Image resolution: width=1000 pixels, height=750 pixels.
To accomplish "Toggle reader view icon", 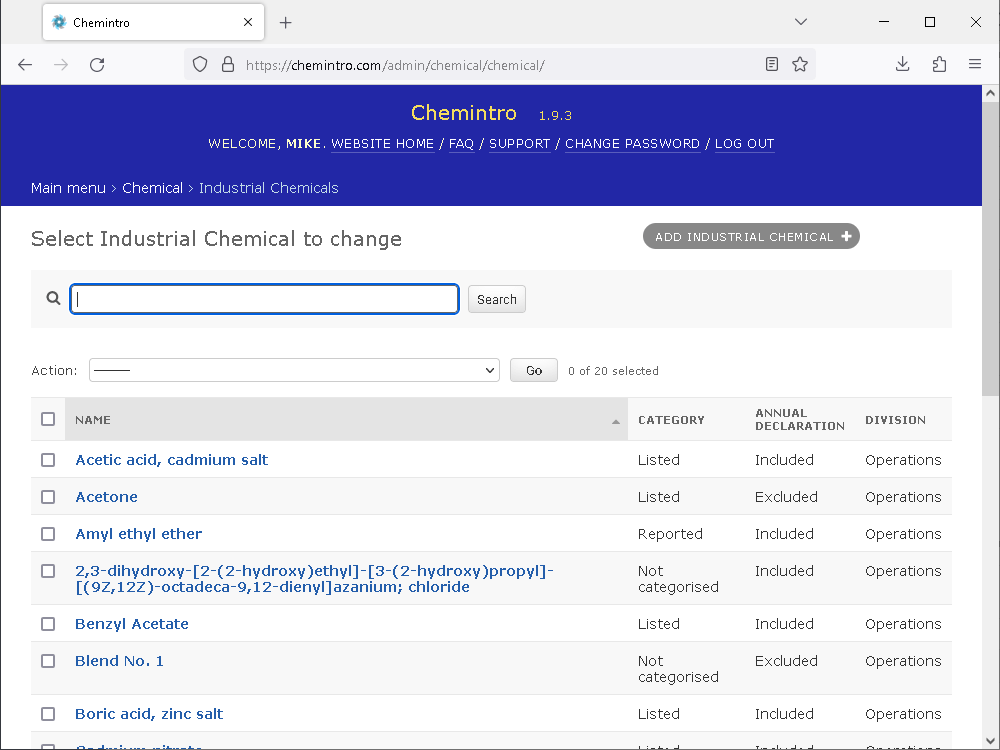I will pyautogui.click(x=772, y=64).
